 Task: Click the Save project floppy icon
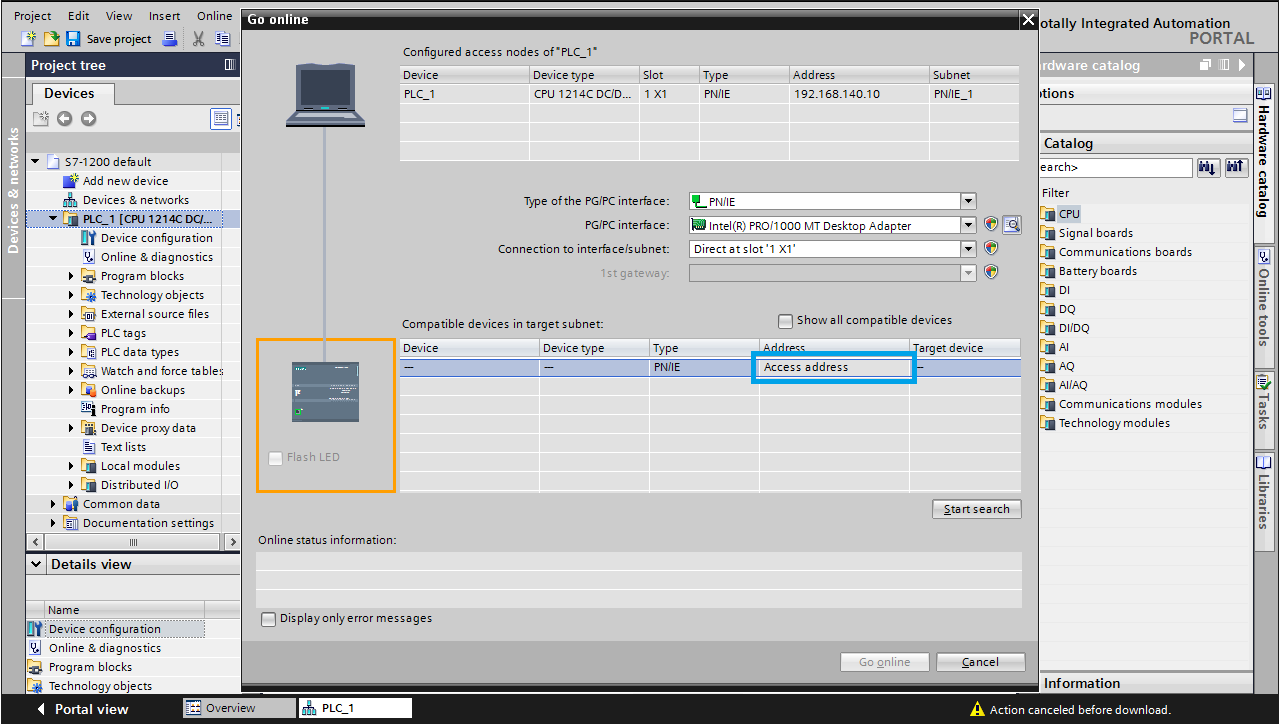[x=73, y=39]
